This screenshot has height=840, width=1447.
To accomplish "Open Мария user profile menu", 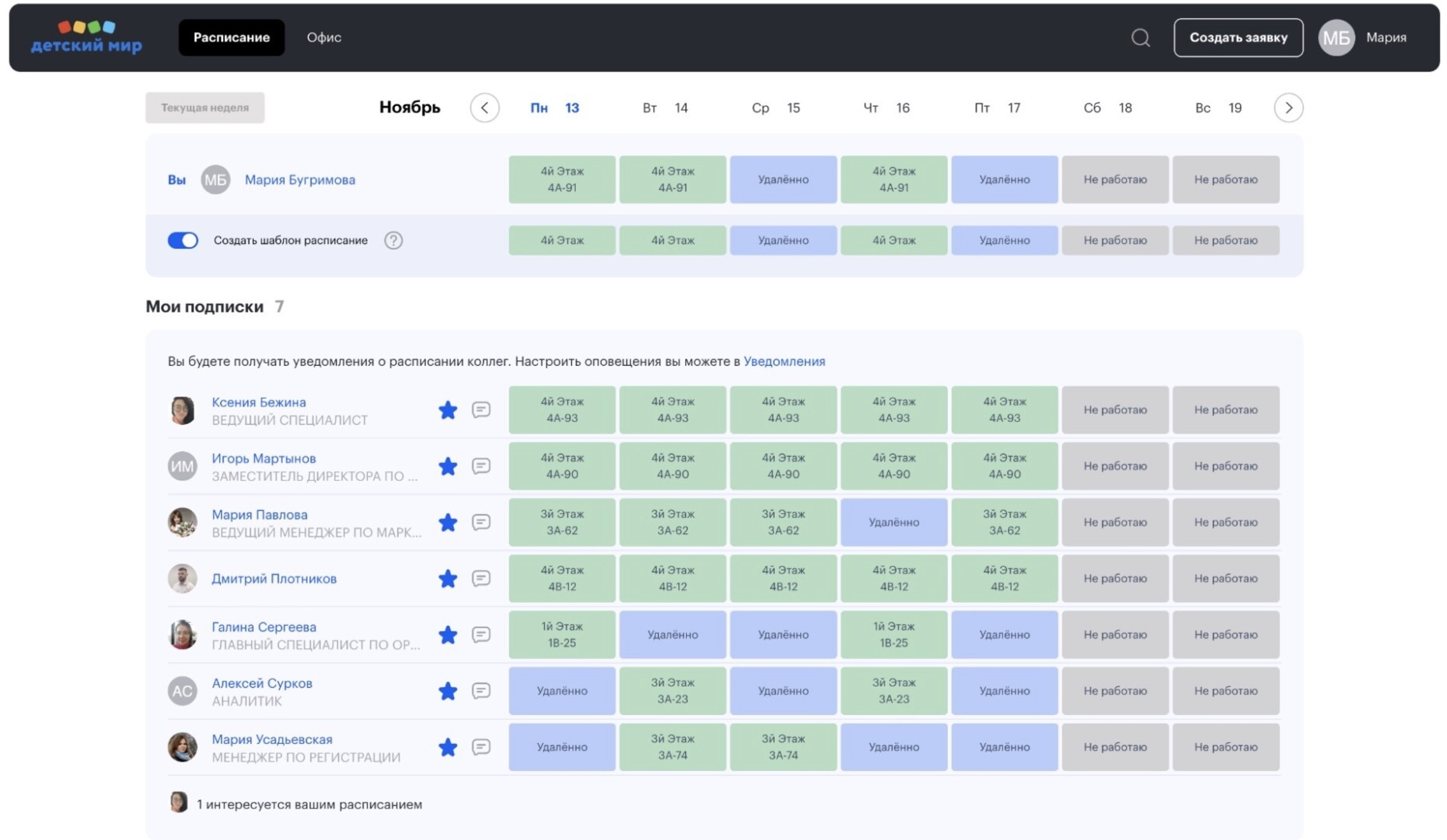I will pyautogui.click(x=1362, y=38).
